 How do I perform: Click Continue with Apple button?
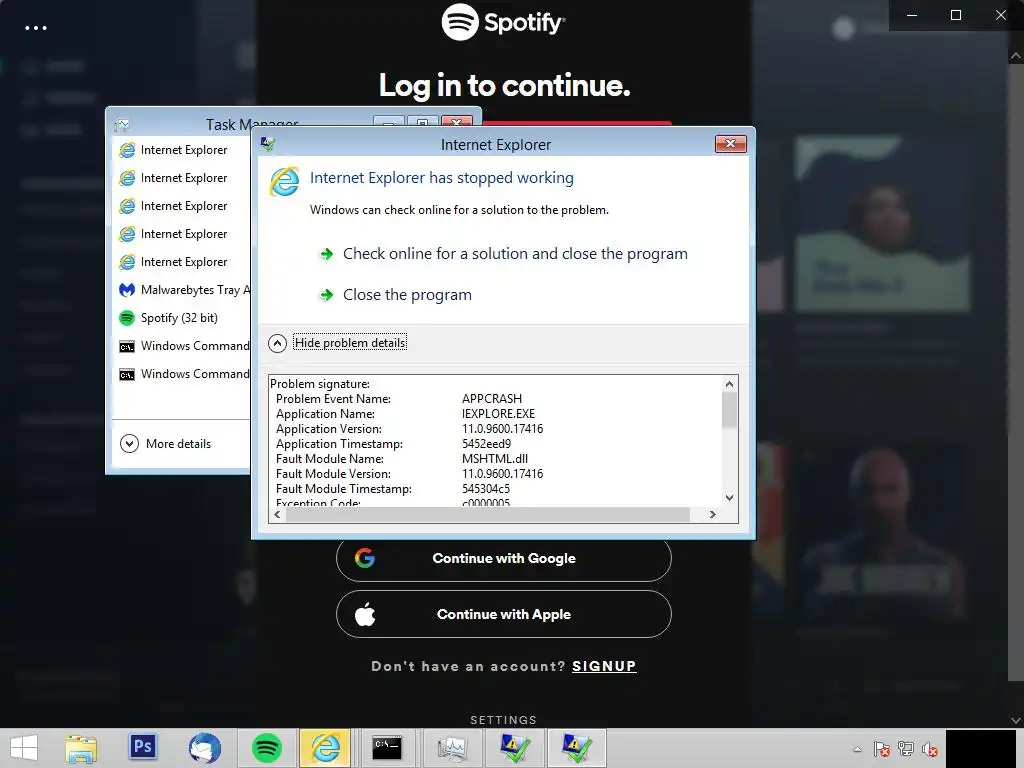coord(504,615)
